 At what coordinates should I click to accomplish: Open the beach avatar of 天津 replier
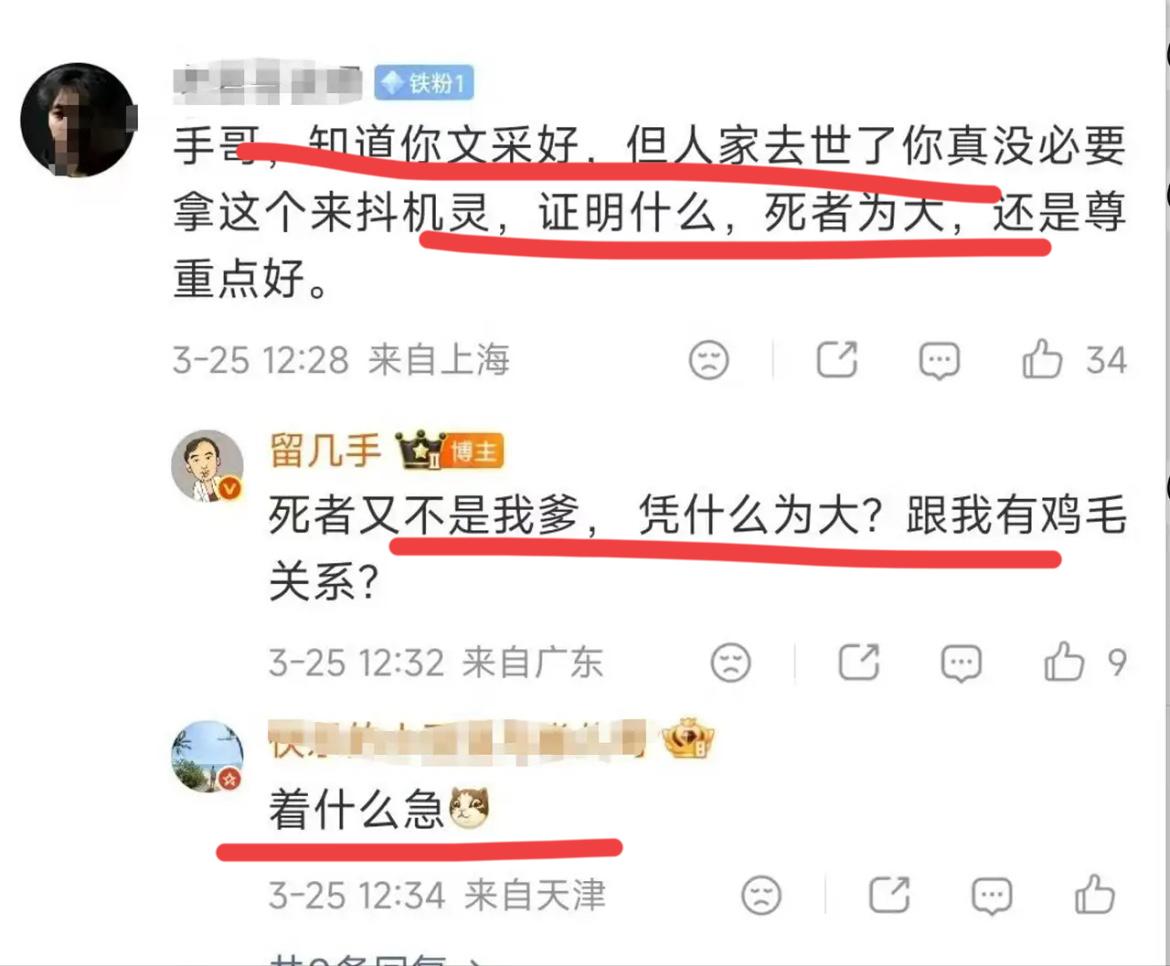pyautogui.click(x=208, y=756)
